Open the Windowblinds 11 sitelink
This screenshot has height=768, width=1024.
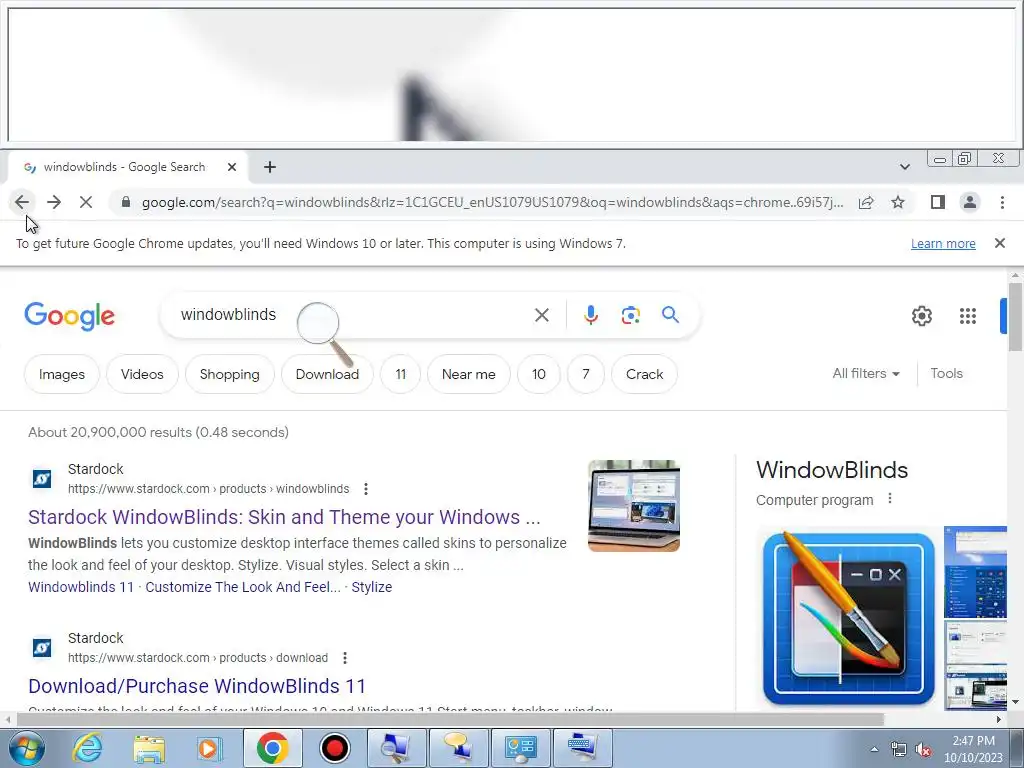pyautogui.click(x=81, y=587)
